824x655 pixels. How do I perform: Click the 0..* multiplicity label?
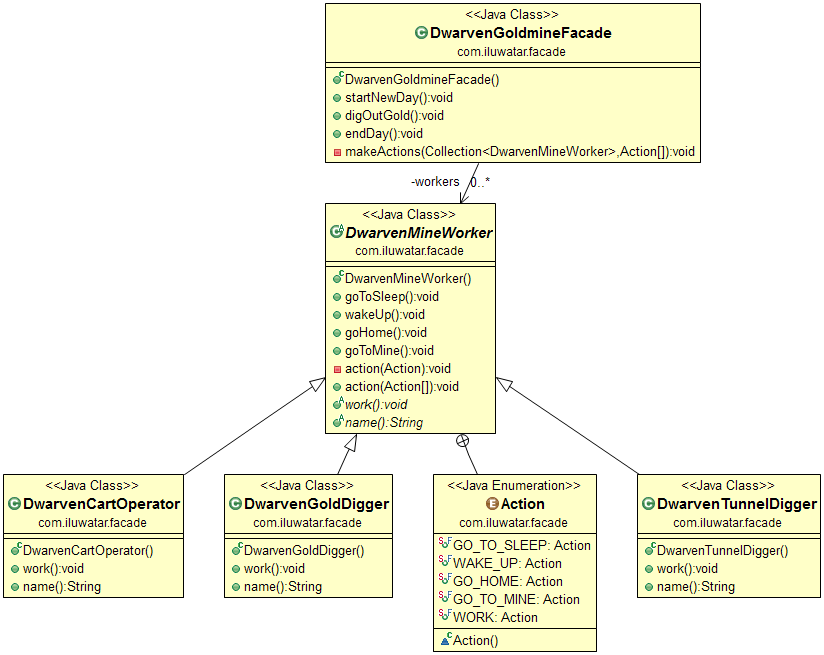pyautogui.click(x=480, y=182)
